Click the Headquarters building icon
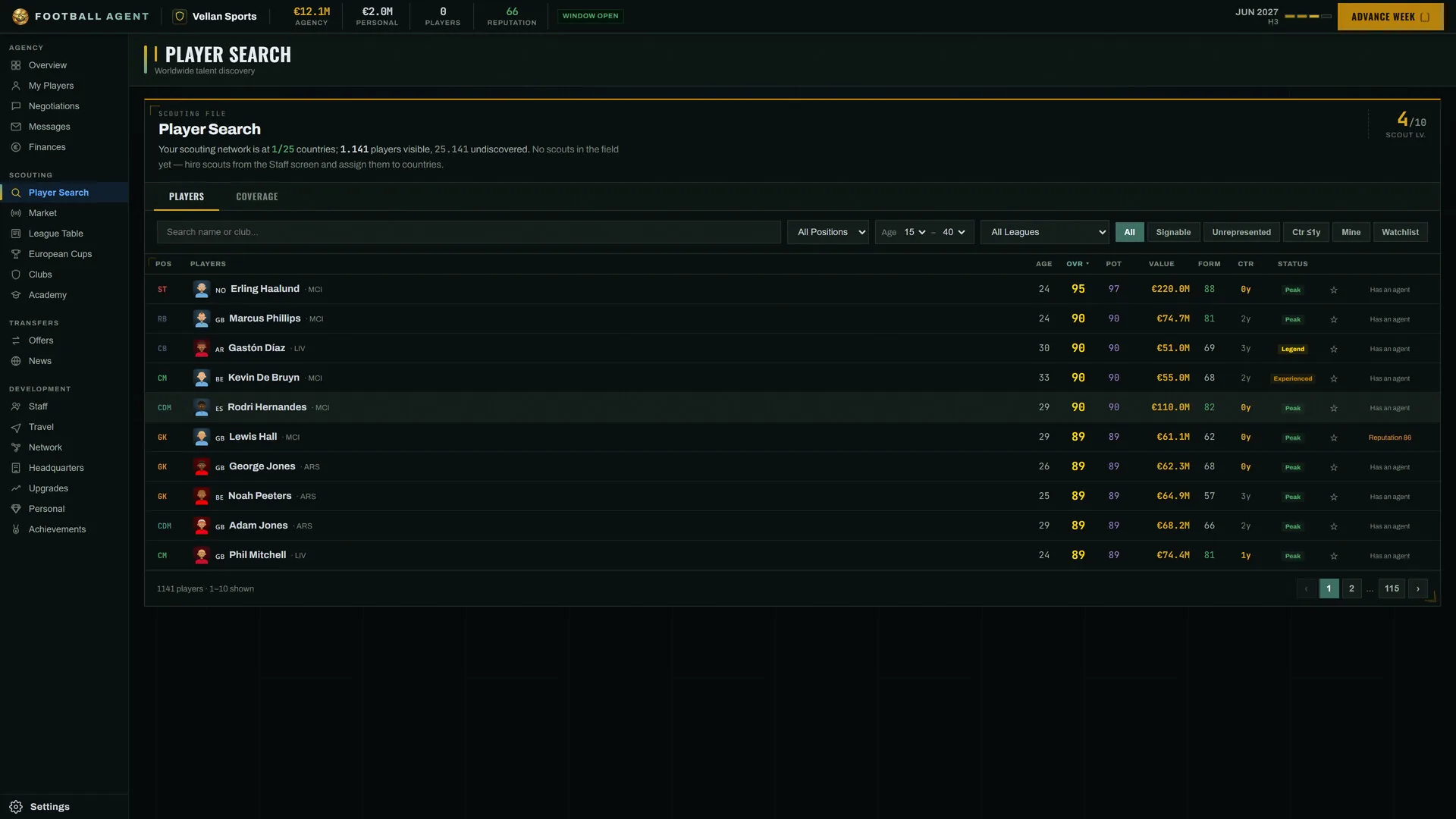The image size is (1456, 819). click(16, 468)
